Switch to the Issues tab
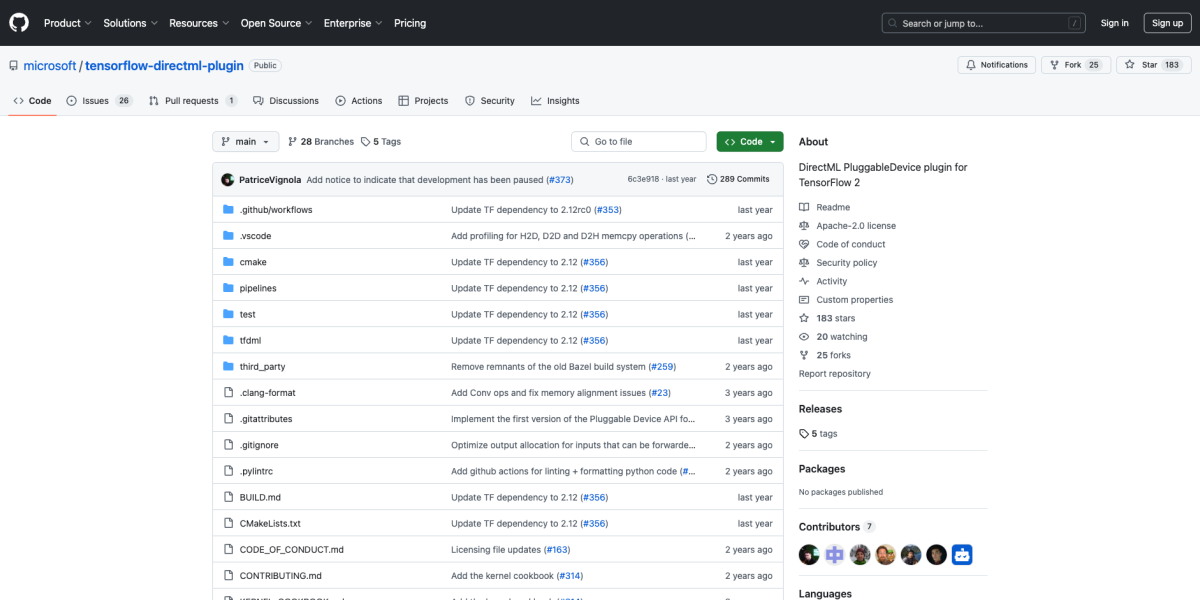This screenshot has height=600, width=1200. point(99,101)
